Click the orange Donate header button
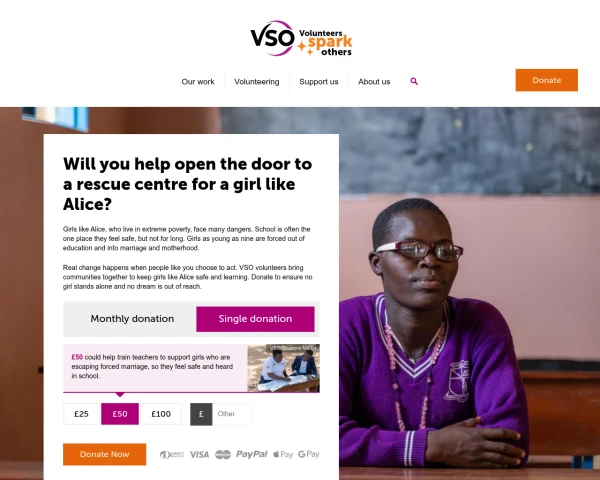 point(546,80)
